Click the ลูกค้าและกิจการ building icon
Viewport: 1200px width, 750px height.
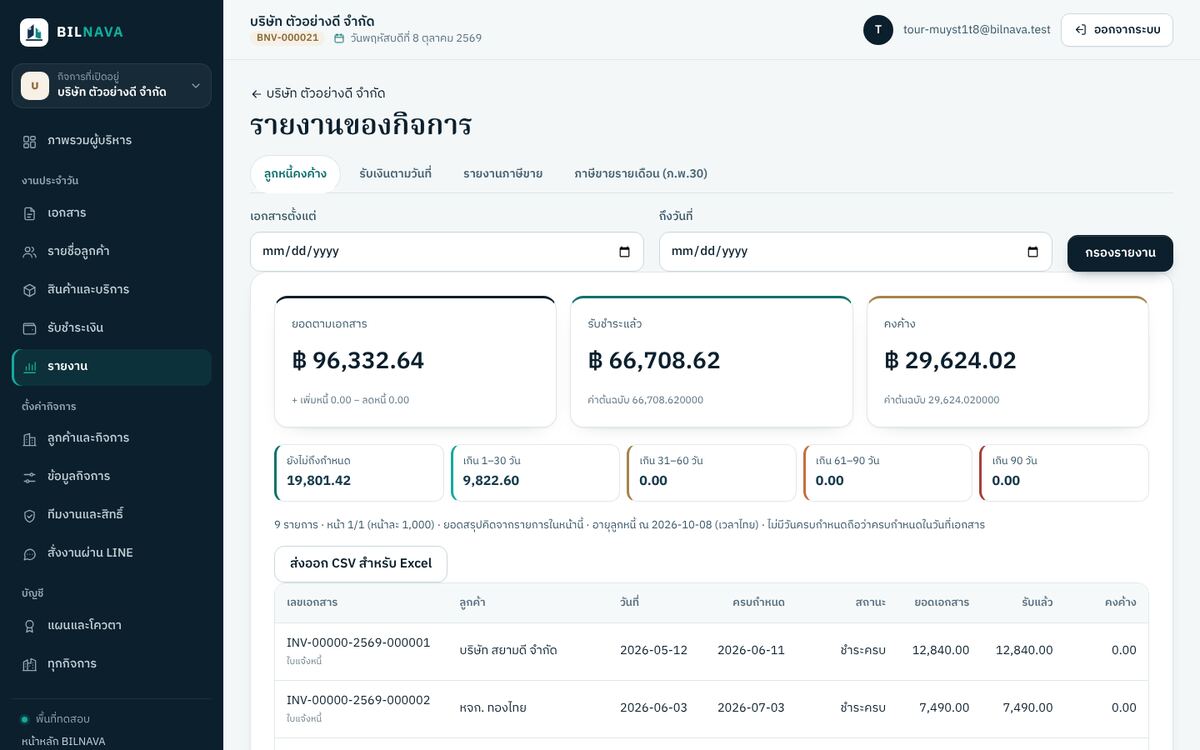click(x=30, y=438)
